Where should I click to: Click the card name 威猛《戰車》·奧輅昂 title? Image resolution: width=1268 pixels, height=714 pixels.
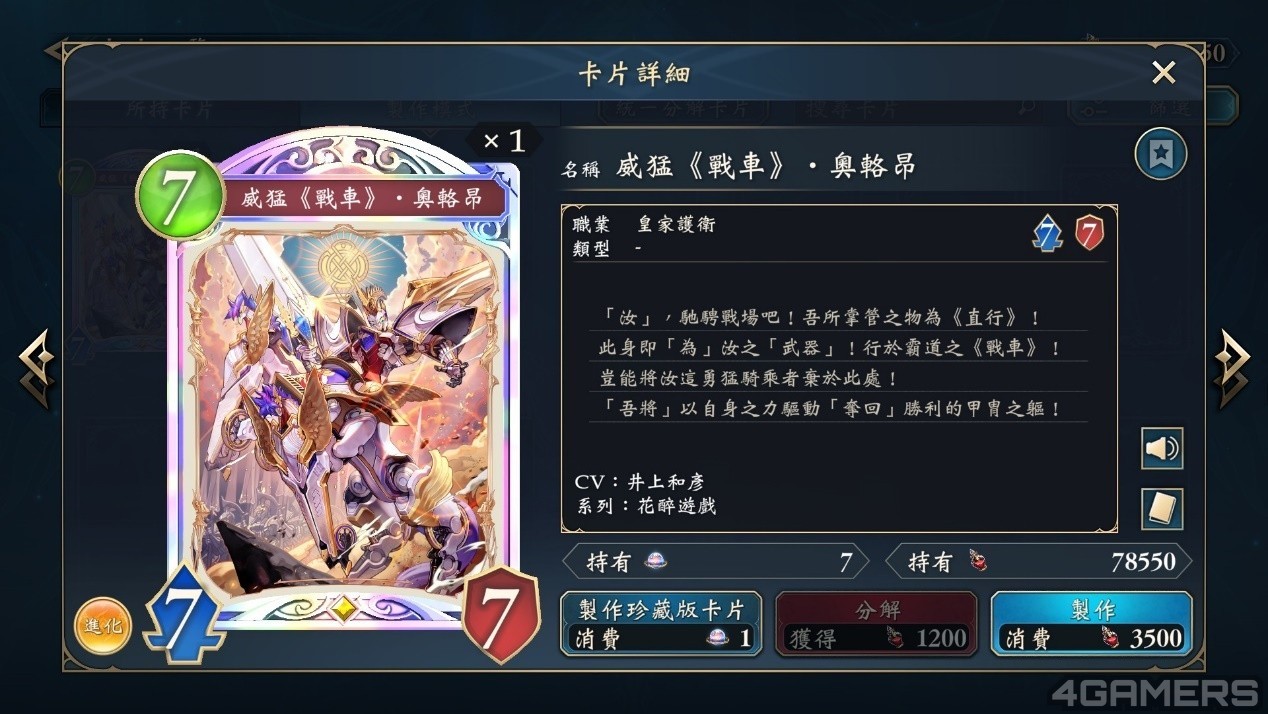pos(767,166)
